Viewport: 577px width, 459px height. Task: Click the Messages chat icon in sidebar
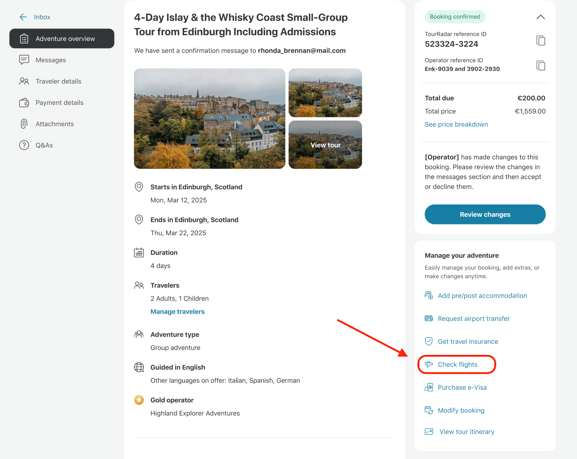coord(24,60)
